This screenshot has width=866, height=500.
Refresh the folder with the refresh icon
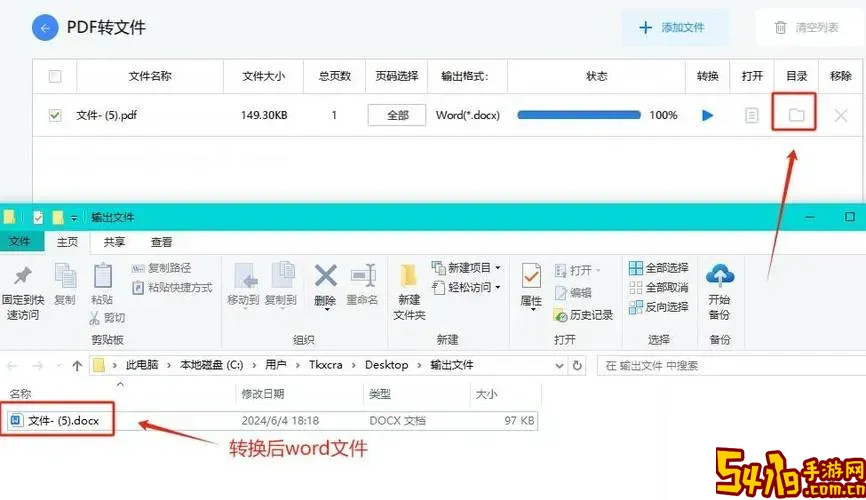pyautogui.click(x=577, y=365)
